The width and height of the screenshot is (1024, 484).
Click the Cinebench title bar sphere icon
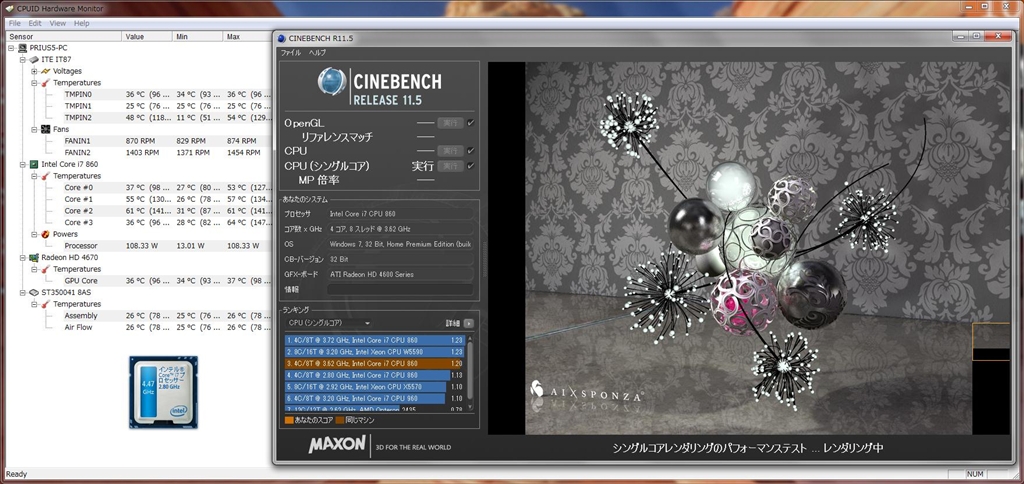pyautogui.click(x=281, y=39)
